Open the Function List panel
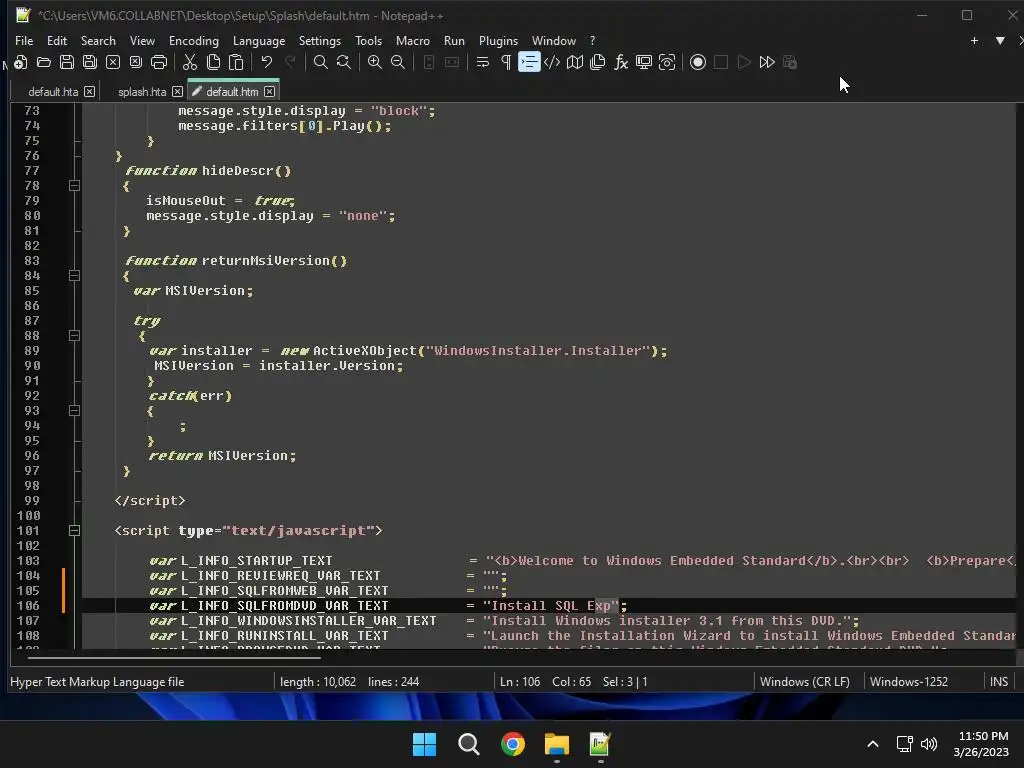Screen dimensions: 1024x768 pyautogui.click(x=621, y=62)
